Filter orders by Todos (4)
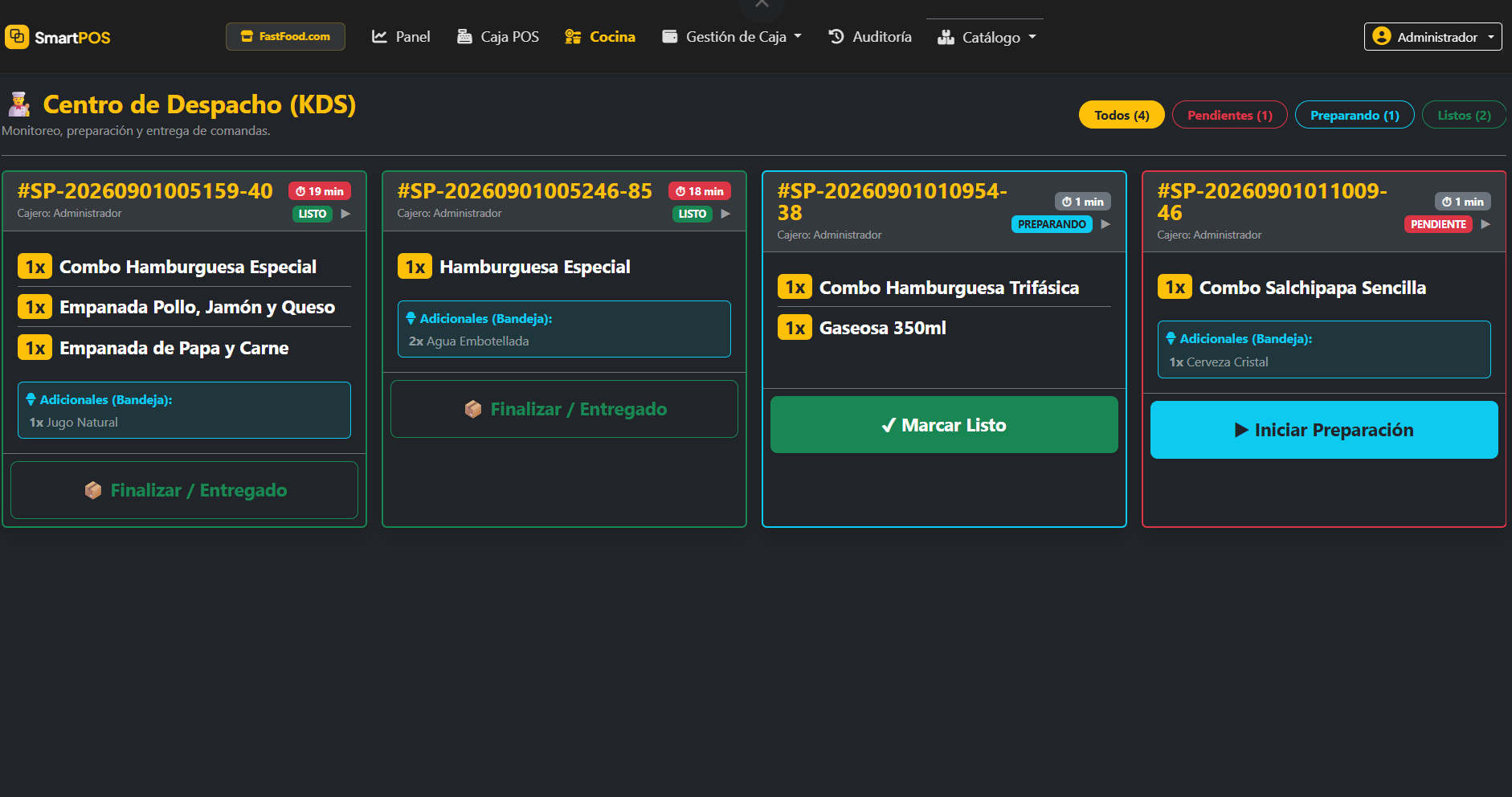The image size is (1512, 797). [x=1122, y=115]
